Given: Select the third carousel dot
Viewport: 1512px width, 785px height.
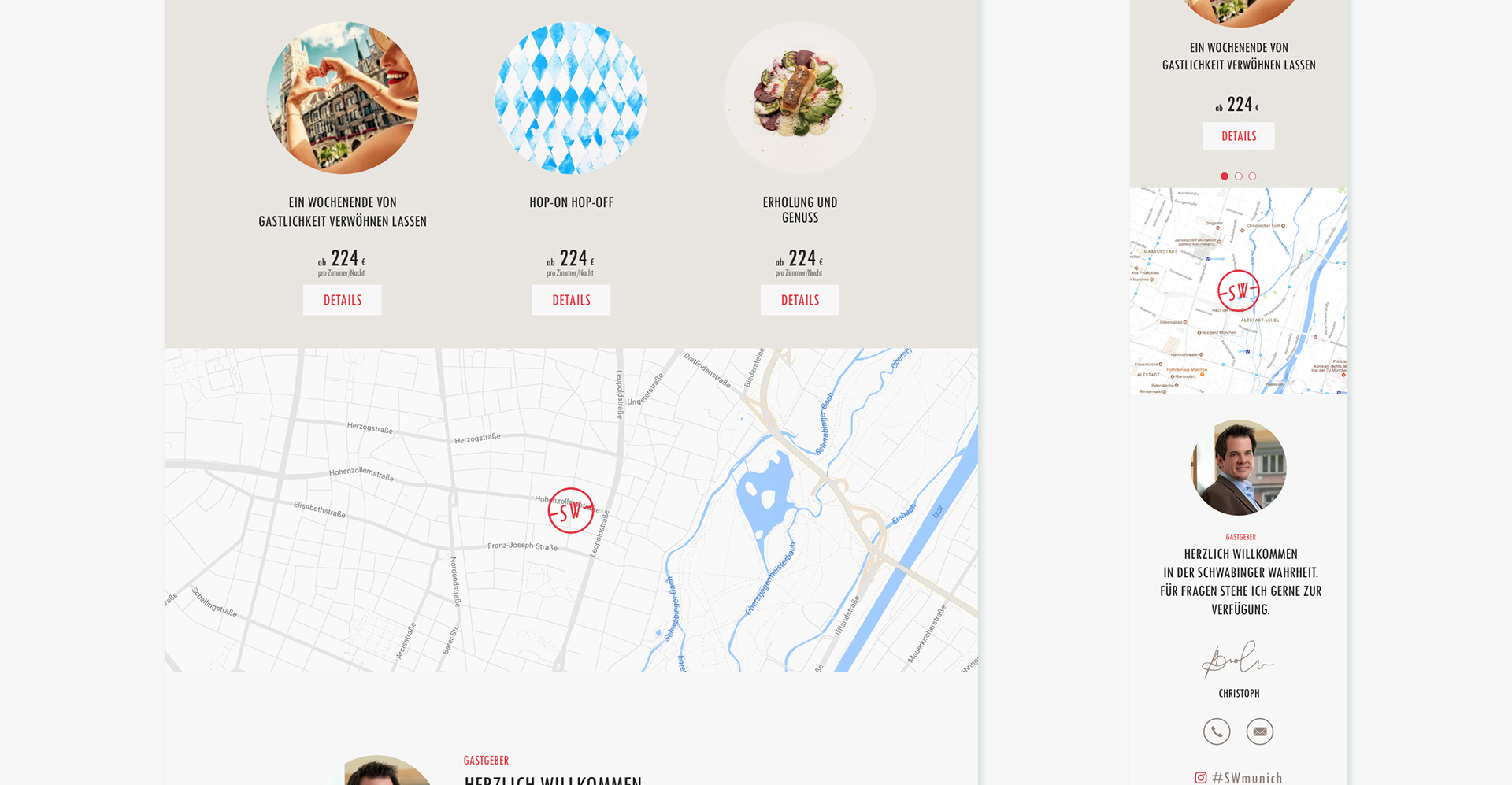Looking at the screenshot, I should pyautogui.click(x=1253, y=176).
